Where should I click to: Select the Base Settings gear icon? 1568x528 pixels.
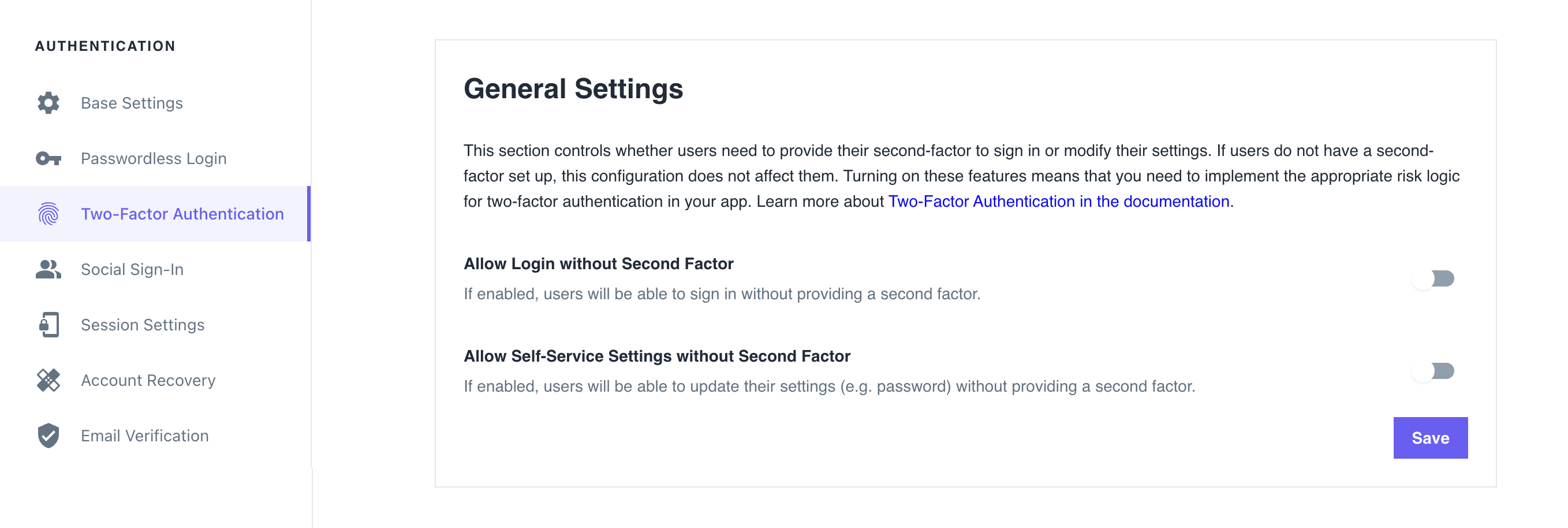(48, 103)
